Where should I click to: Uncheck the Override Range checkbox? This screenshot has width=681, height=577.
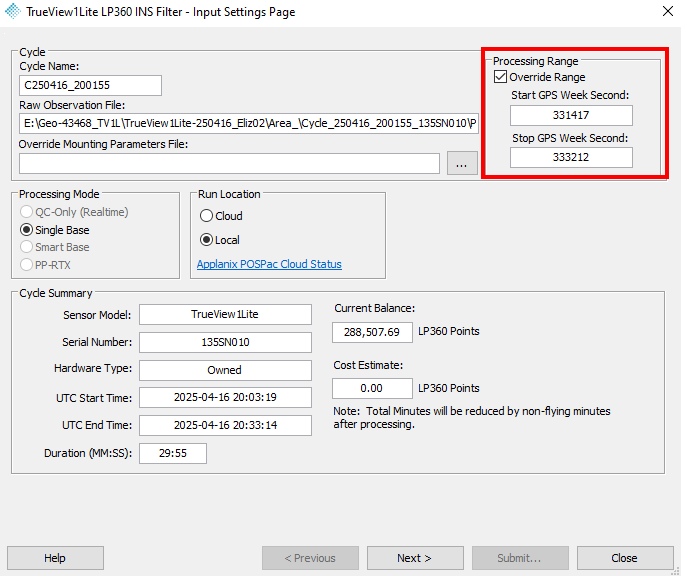[500, 77]
